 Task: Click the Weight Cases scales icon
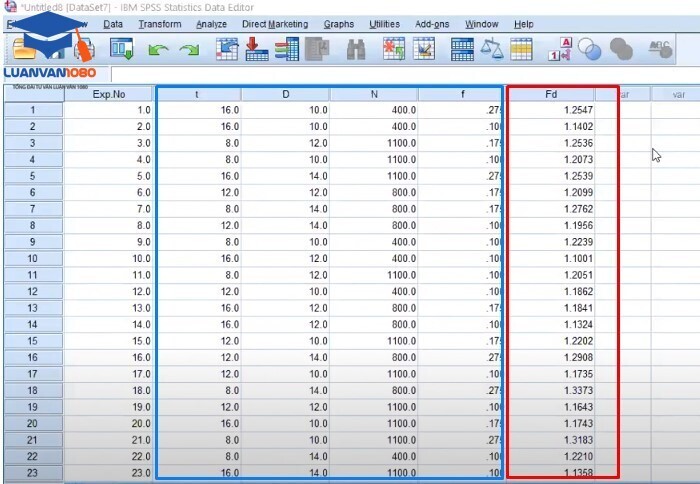[492, 49]
